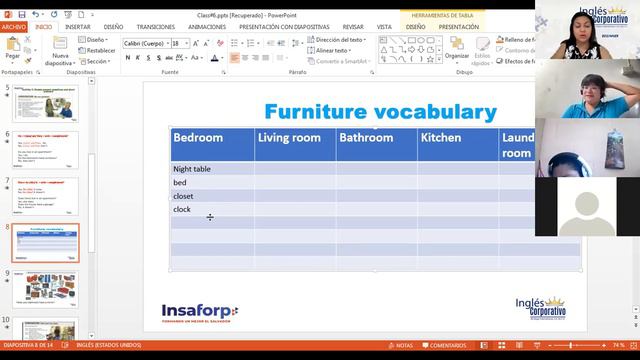Select the rectangle shape in gallery
This screenshot has height=360, width=640.
[x=411, y=40]
